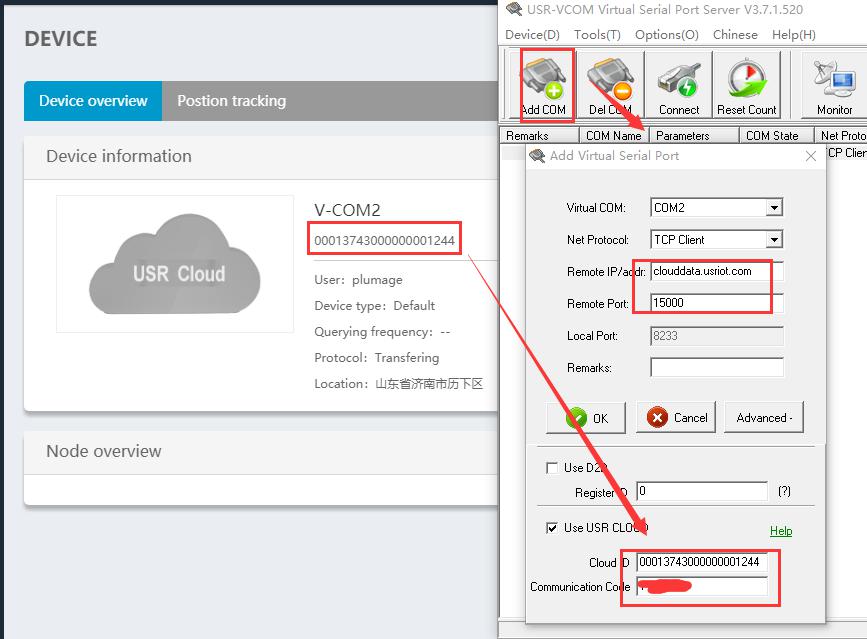The width and height of the screenshot is (867, 639).
Task: Click the Location text line
Action: [x=399, y=384]
